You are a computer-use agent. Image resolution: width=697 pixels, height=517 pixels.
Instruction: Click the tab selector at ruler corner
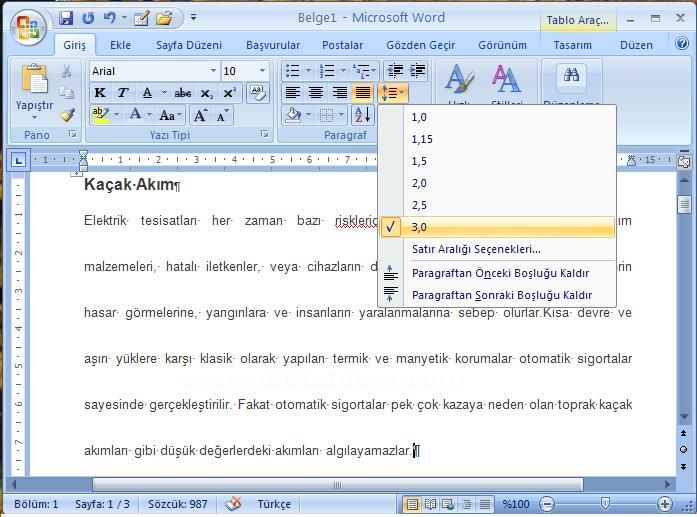coord(18,160)
